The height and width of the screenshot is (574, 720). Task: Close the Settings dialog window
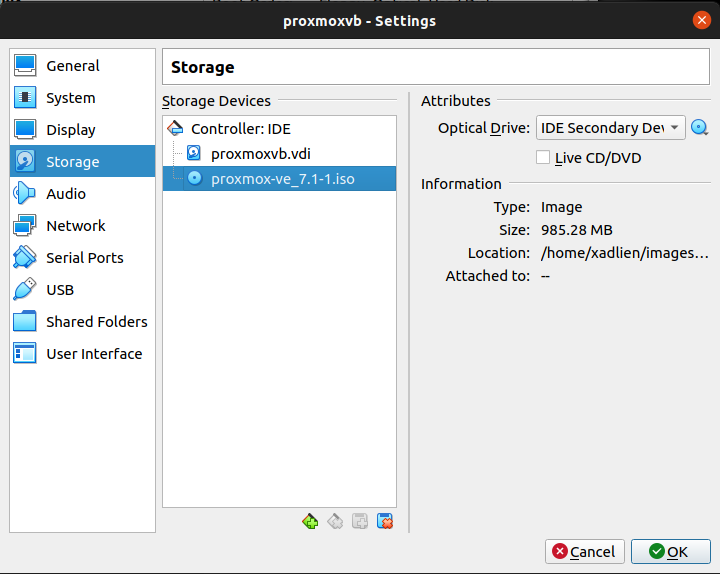click(x=702, y=20)
